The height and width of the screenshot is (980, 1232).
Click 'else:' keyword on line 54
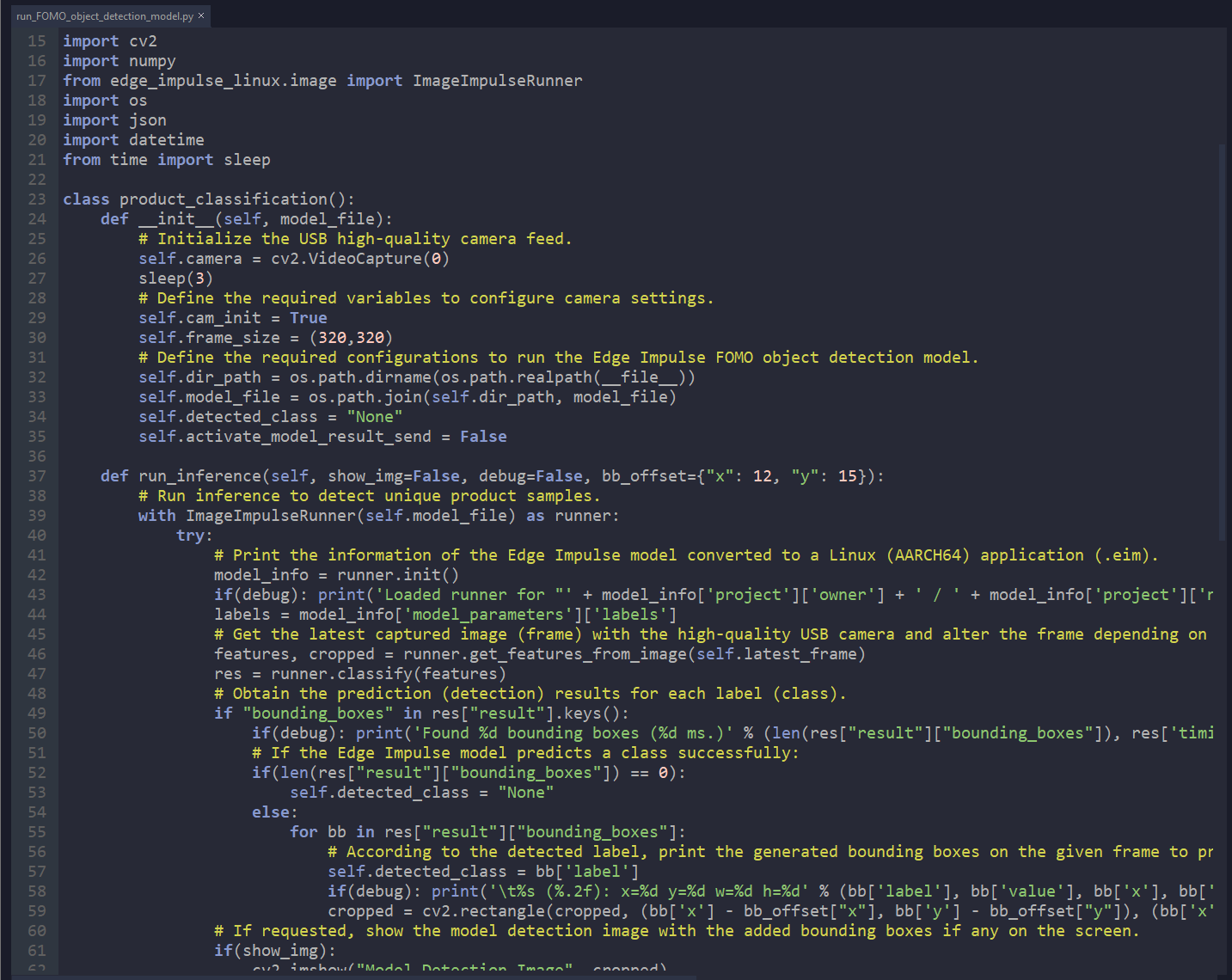point(275,812)
